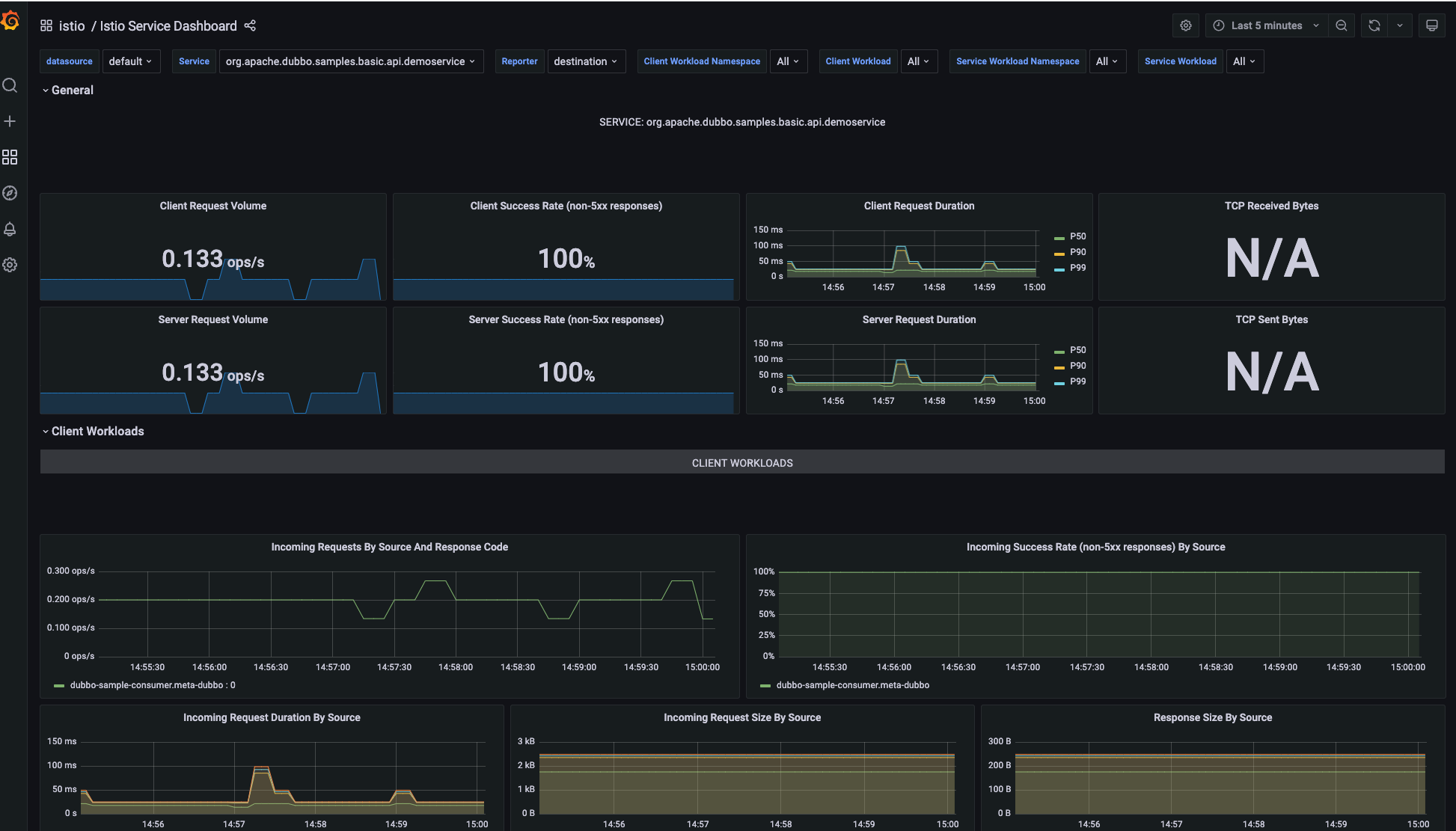Image resolution: width=1456 pixels, height=831 pixels.
Task: Click the 100% Server Success Rate value
Action: tap(566, 372)
